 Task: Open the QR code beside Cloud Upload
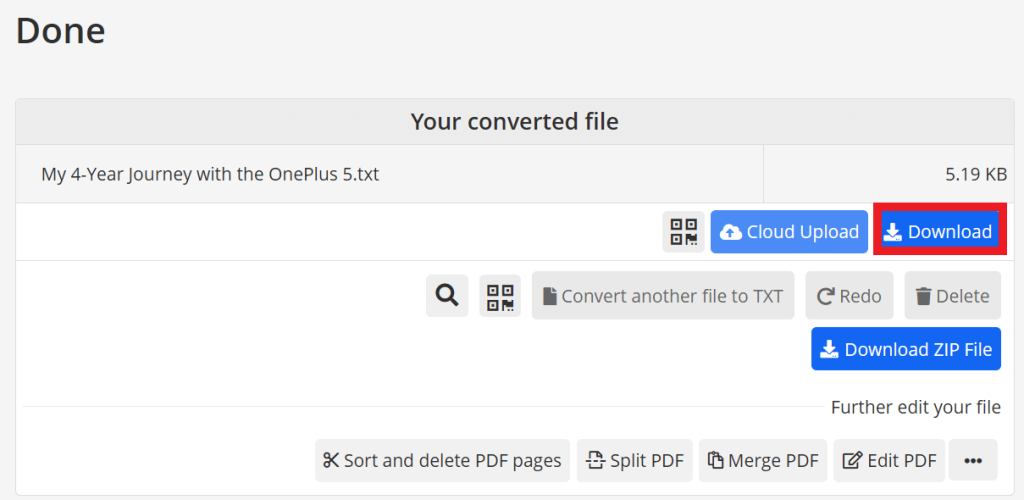tap(683, 232)
